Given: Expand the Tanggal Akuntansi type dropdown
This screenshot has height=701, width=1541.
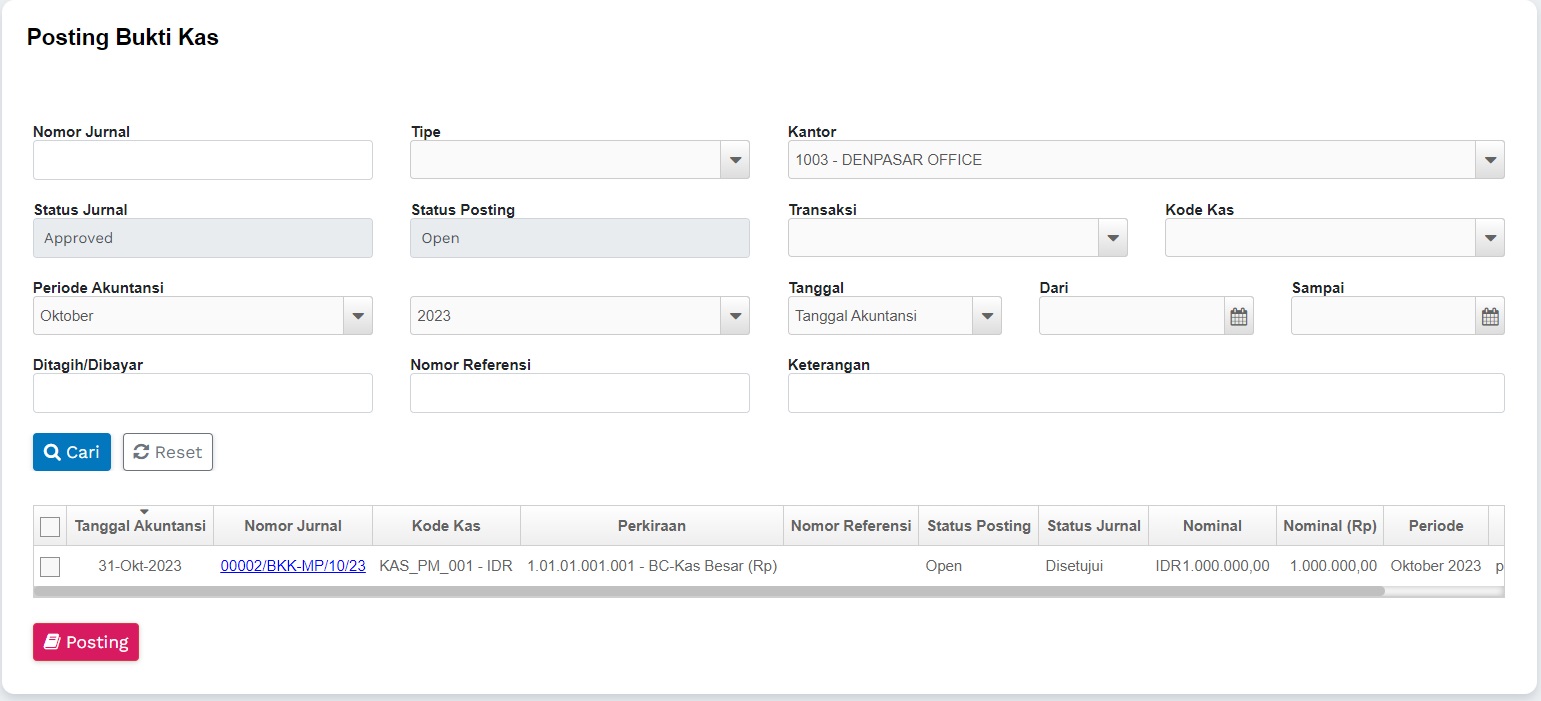Looking at the screenshot, I should 986,316.
